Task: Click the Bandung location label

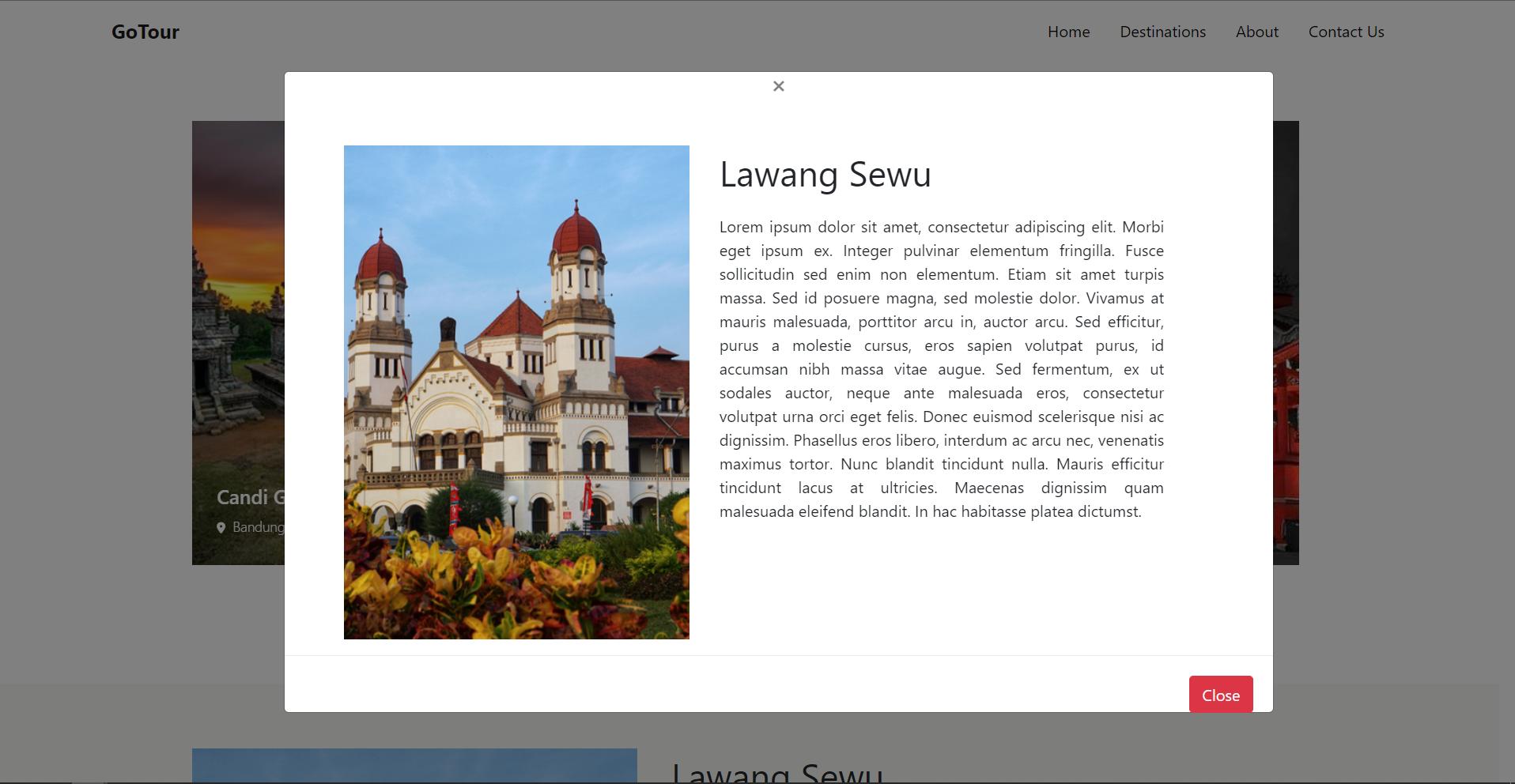Action: [259, 527]
